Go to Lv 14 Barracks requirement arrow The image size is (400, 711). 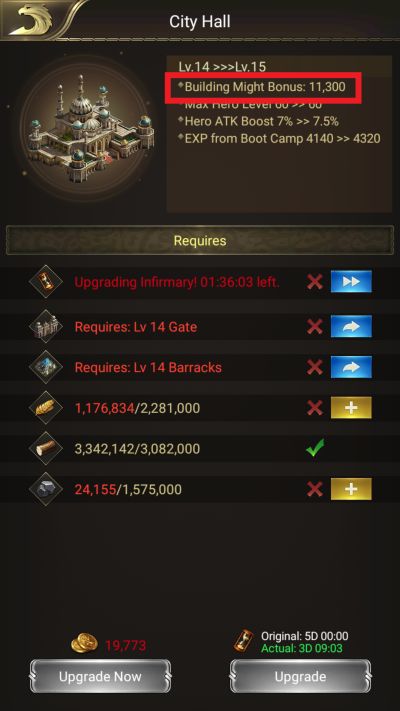(351, 367)
